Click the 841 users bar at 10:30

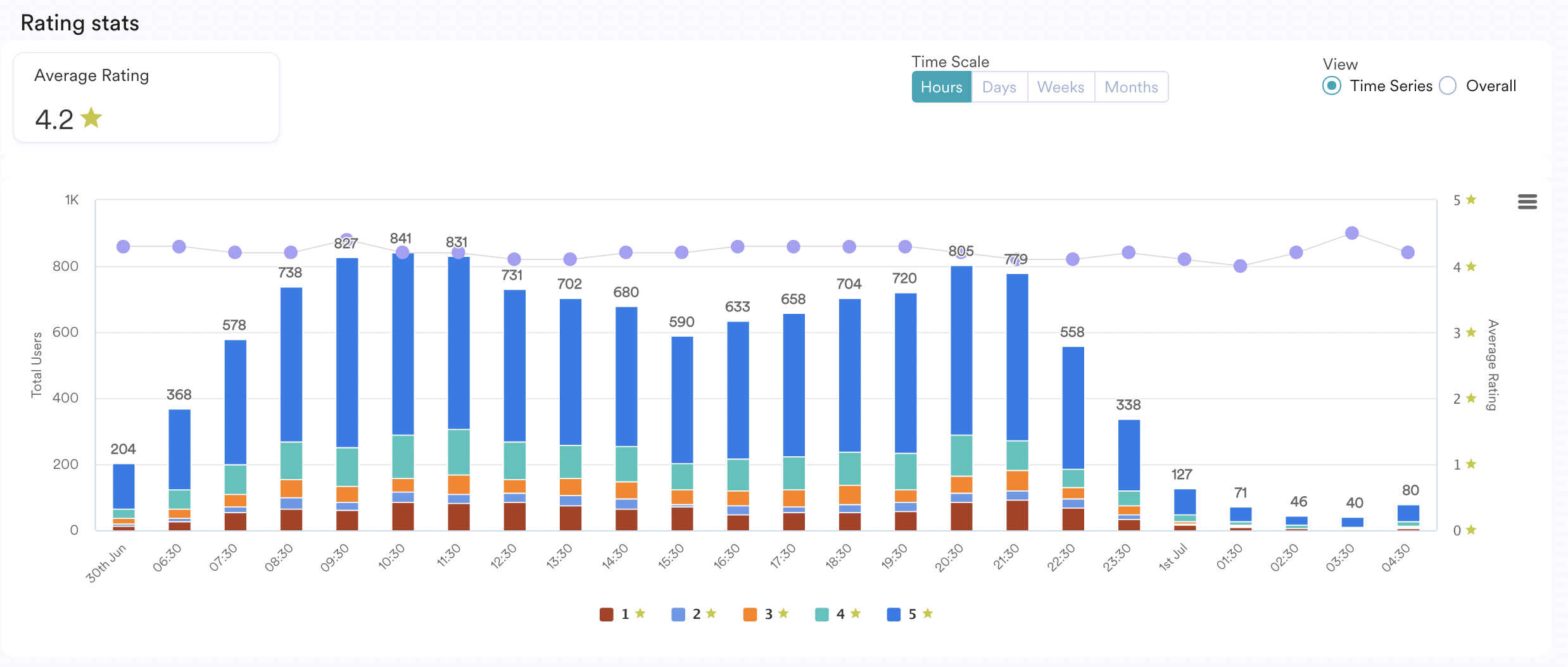point(403,392)
